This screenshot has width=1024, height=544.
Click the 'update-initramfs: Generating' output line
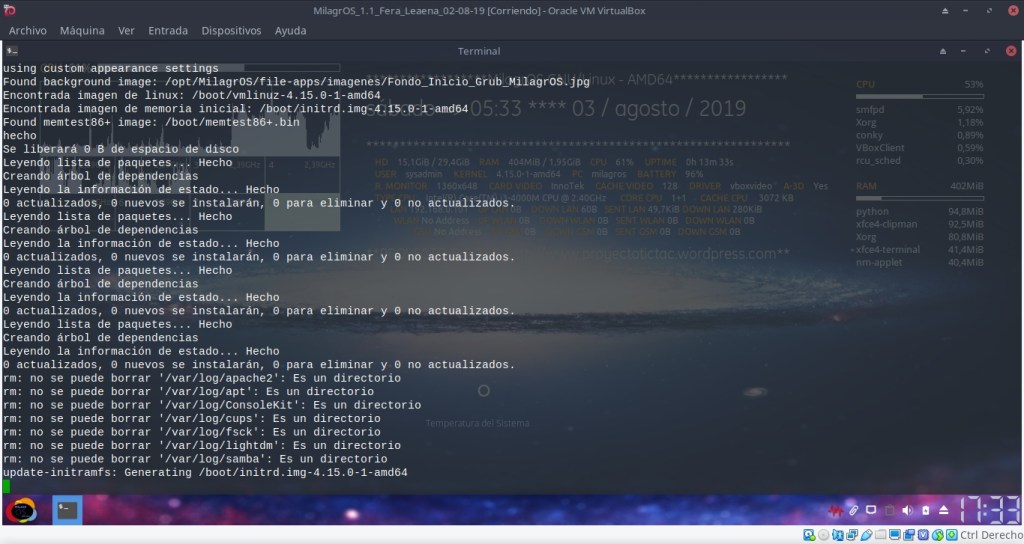tap(205, 472)
